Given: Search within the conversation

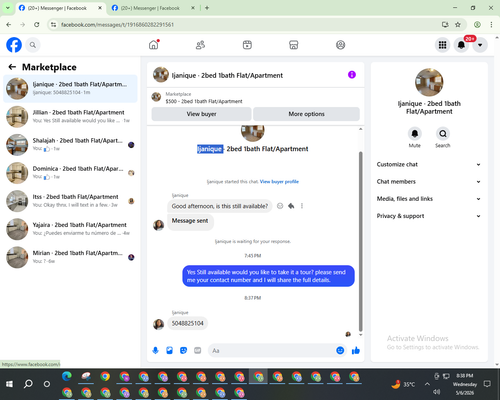Looking at the screenshot, I should point(443,134).
